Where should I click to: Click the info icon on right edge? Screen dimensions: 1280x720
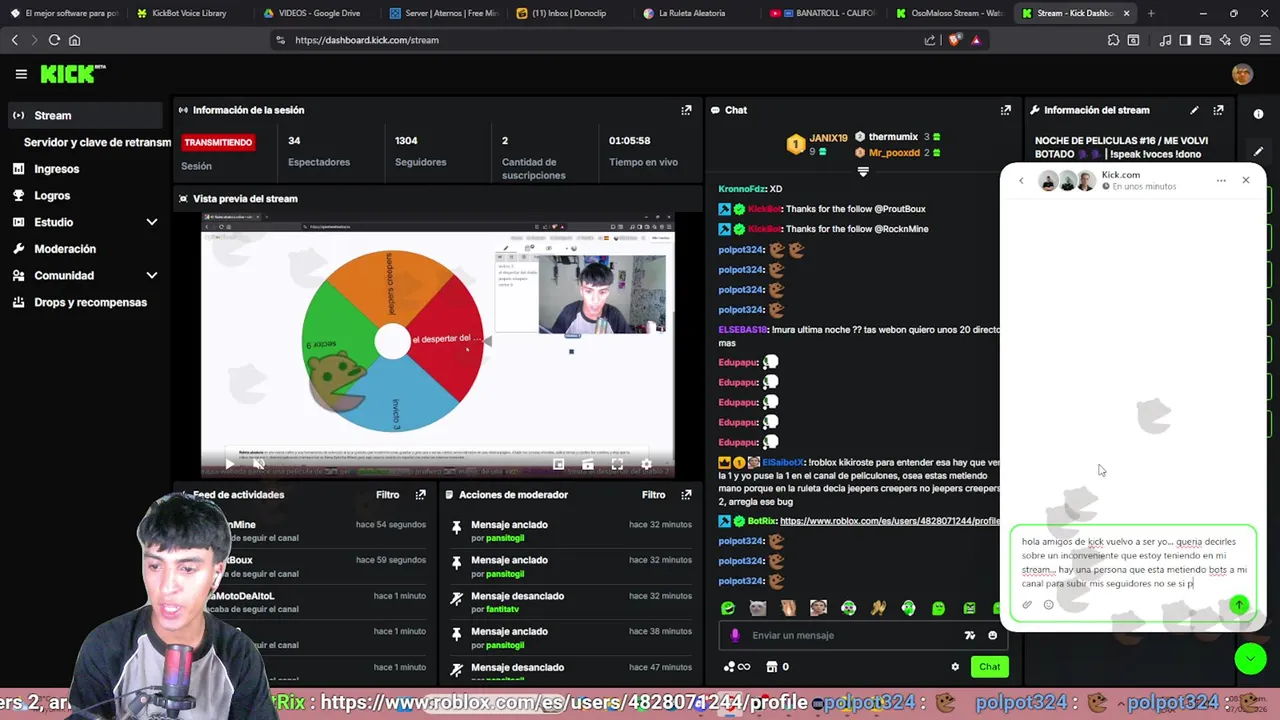1258,114
